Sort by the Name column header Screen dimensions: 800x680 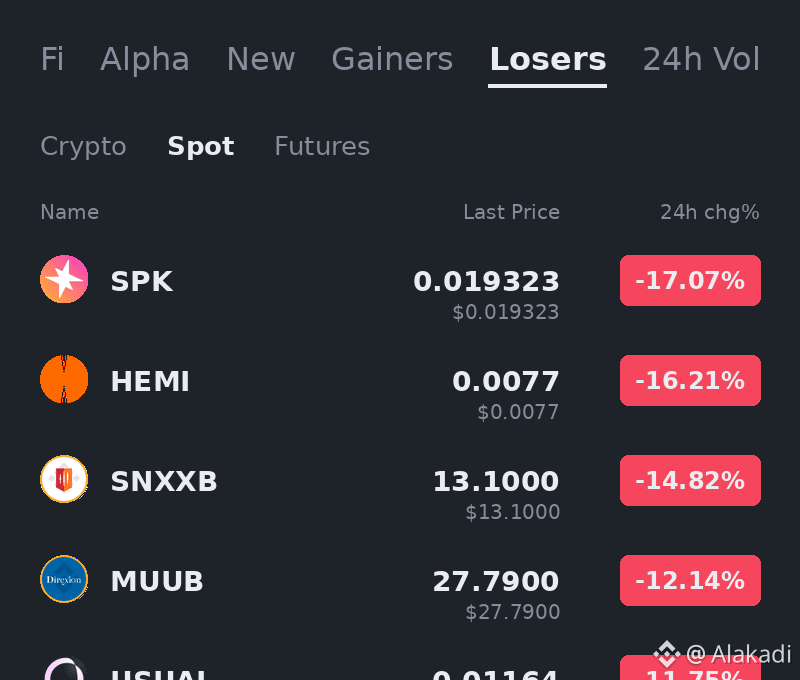tap(69, 212)
